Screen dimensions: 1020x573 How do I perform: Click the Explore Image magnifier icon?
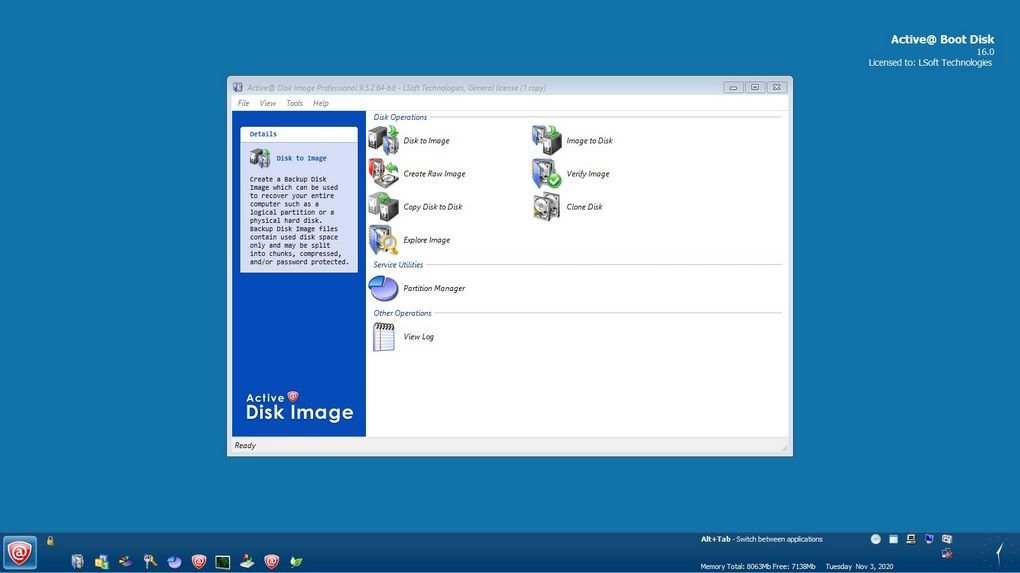384,240
